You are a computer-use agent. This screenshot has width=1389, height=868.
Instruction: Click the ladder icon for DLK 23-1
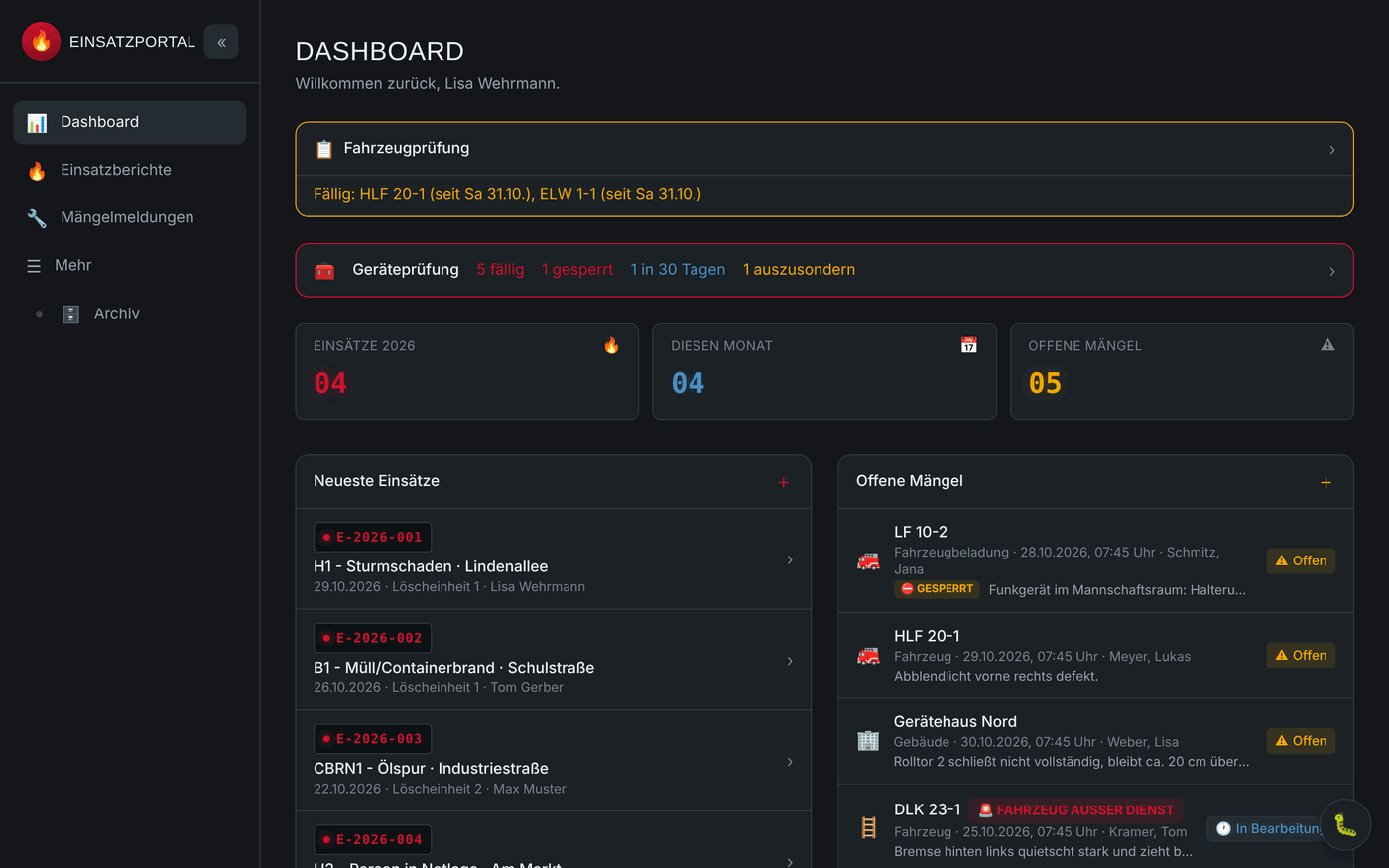coord(868,828)
